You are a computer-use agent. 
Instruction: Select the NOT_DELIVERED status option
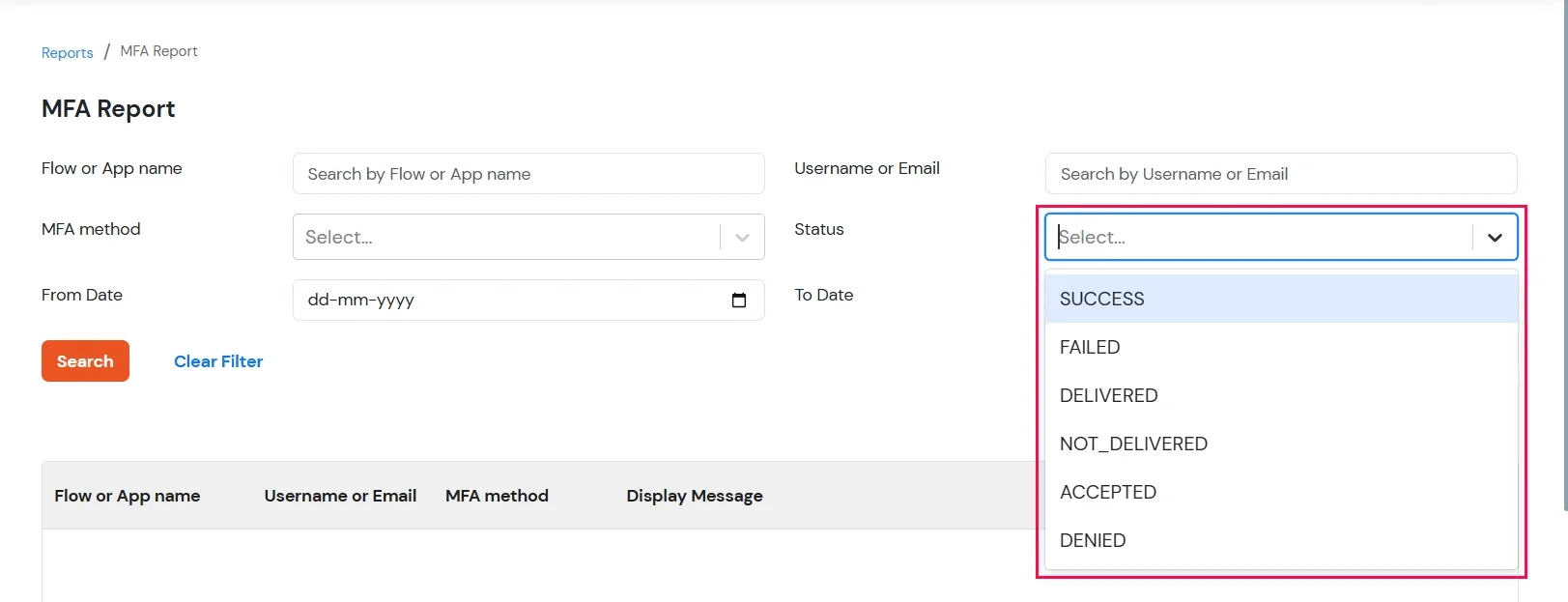[x=1281, y=444]
